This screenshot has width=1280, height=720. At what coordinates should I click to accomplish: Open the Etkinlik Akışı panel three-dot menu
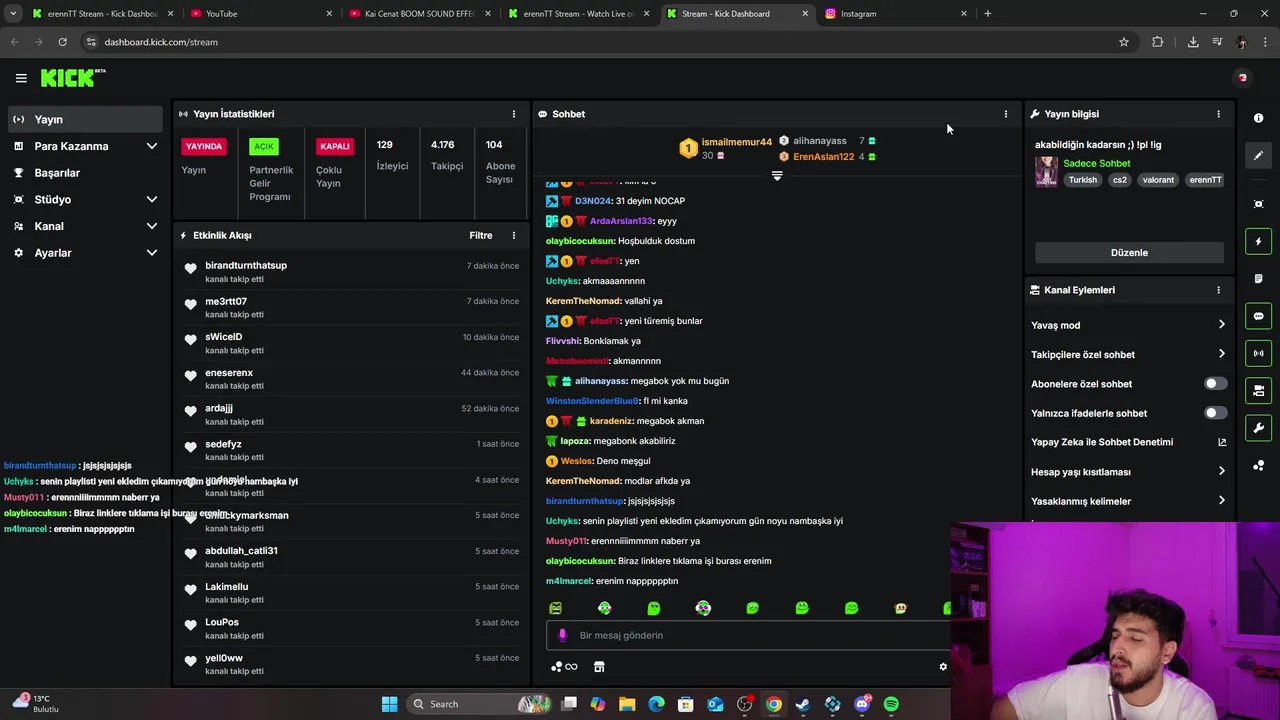point(514,235)
